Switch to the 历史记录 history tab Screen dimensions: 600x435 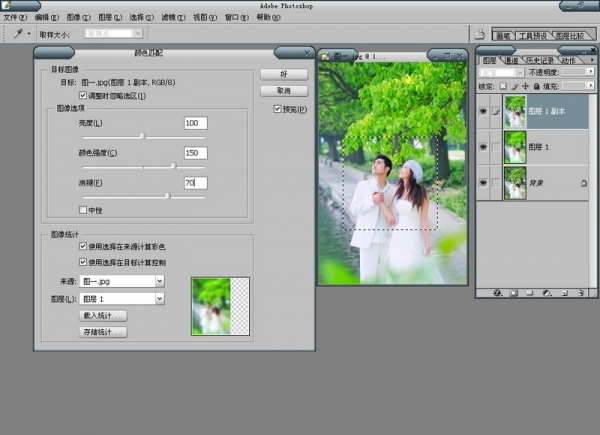tap(540, 60)
